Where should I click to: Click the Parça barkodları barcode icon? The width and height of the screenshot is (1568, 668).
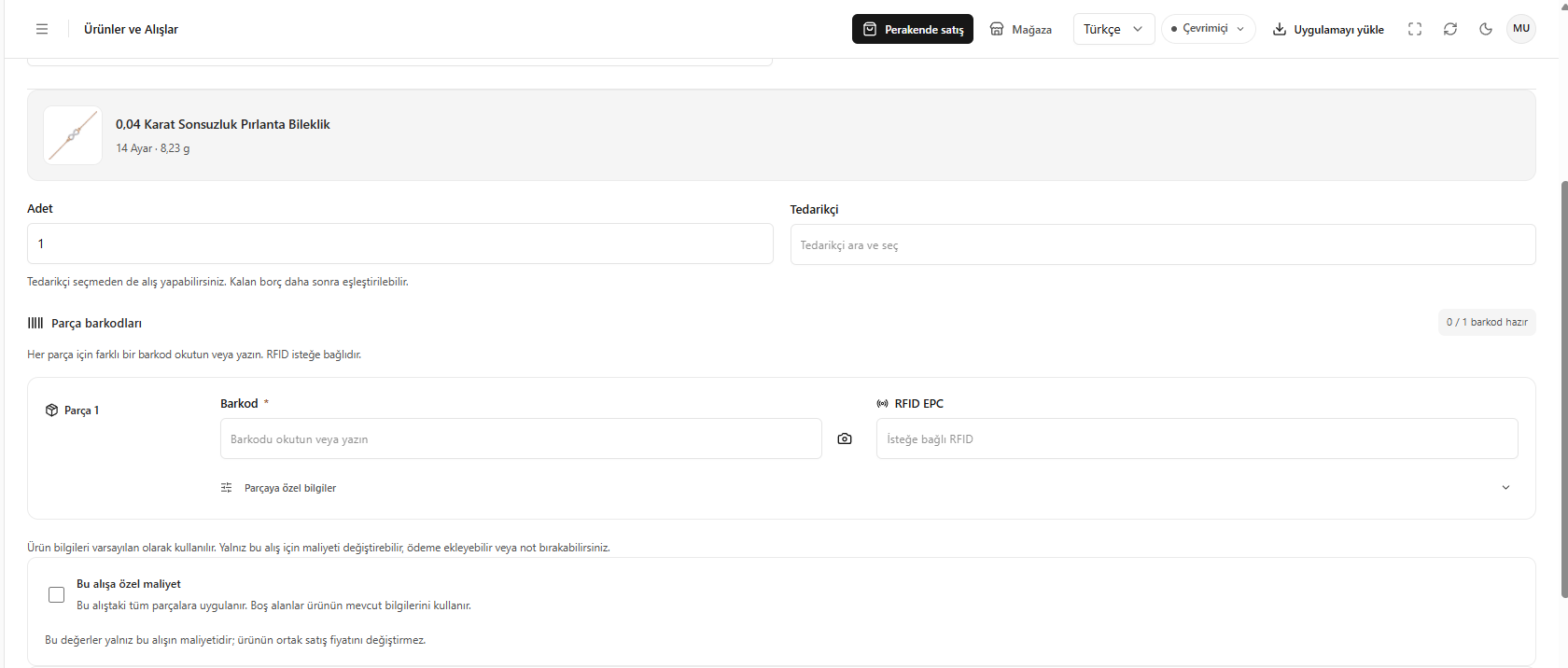35,323
